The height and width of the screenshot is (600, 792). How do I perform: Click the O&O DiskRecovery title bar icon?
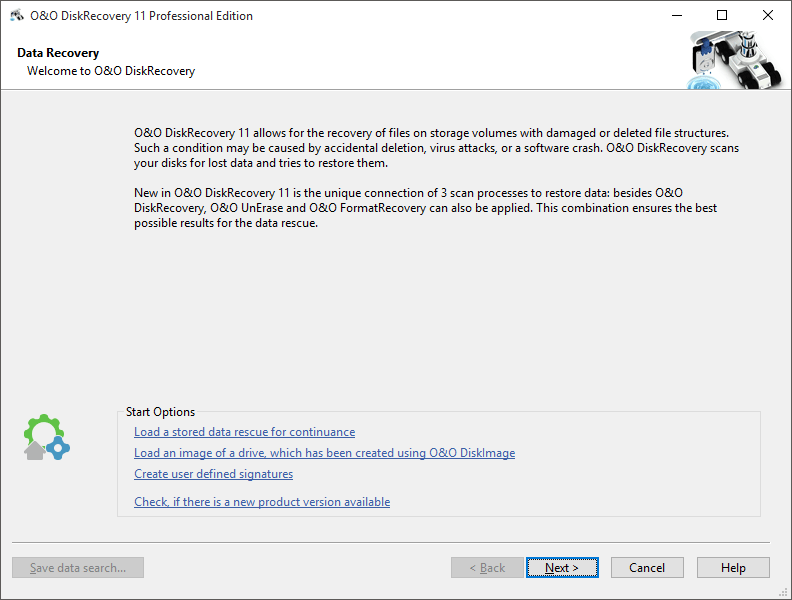[x=16, y=16]
